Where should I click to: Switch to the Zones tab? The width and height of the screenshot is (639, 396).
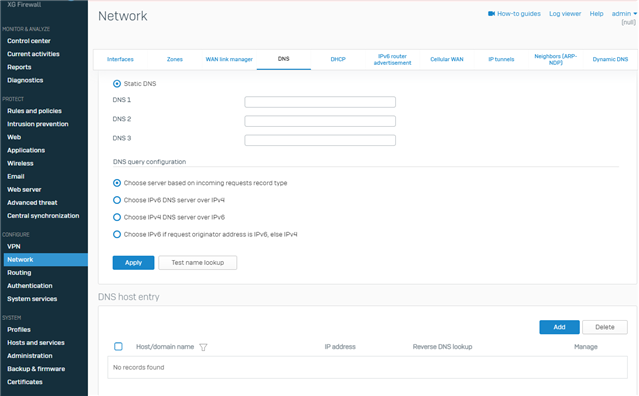(x=175, y=59)
